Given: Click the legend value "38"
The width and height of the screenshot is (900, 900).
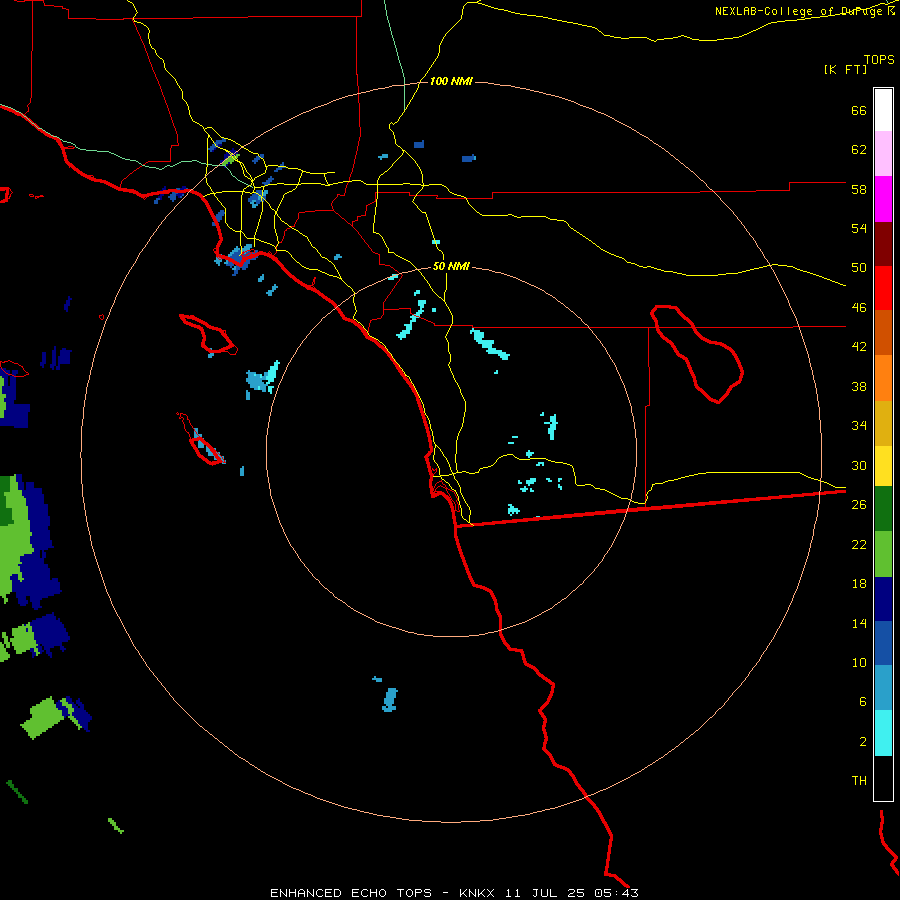Looking at the screenshot, I should pos(859,387).
